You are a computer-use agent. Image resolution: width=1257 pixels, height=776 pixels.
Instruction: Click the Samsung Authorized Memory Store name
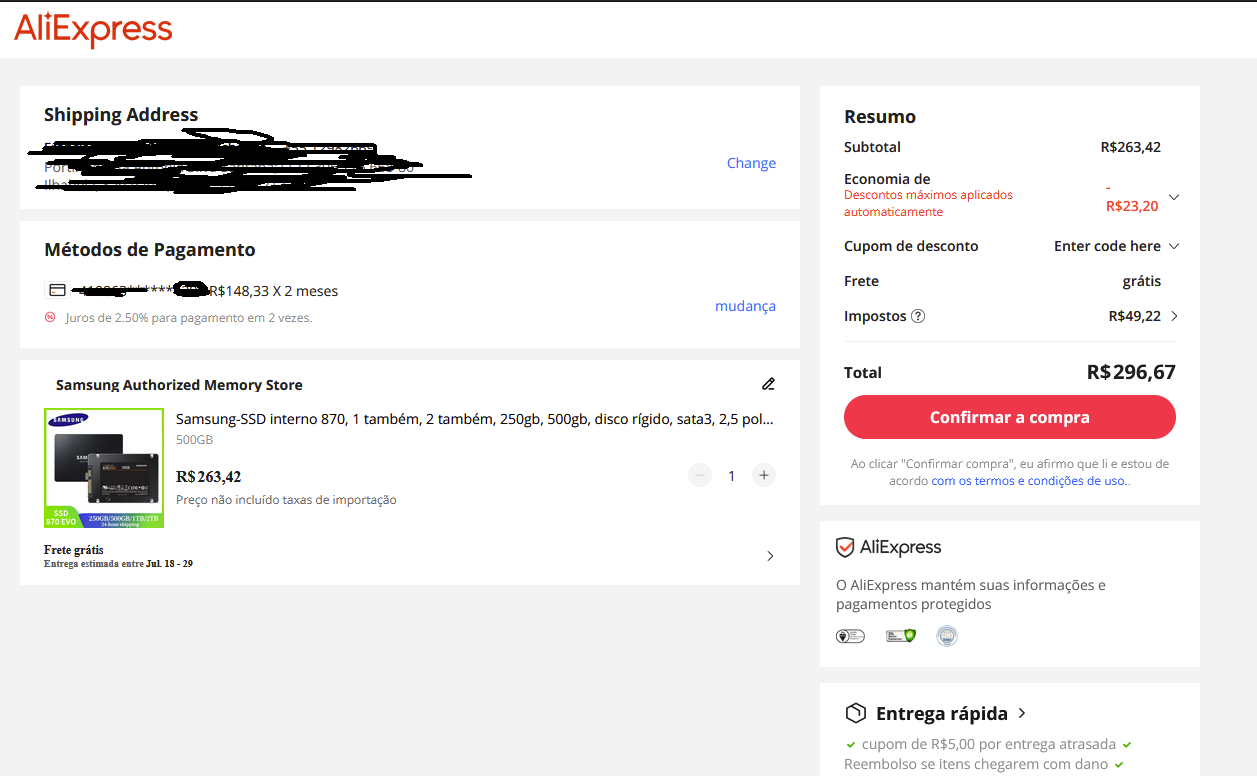[179, 385]
